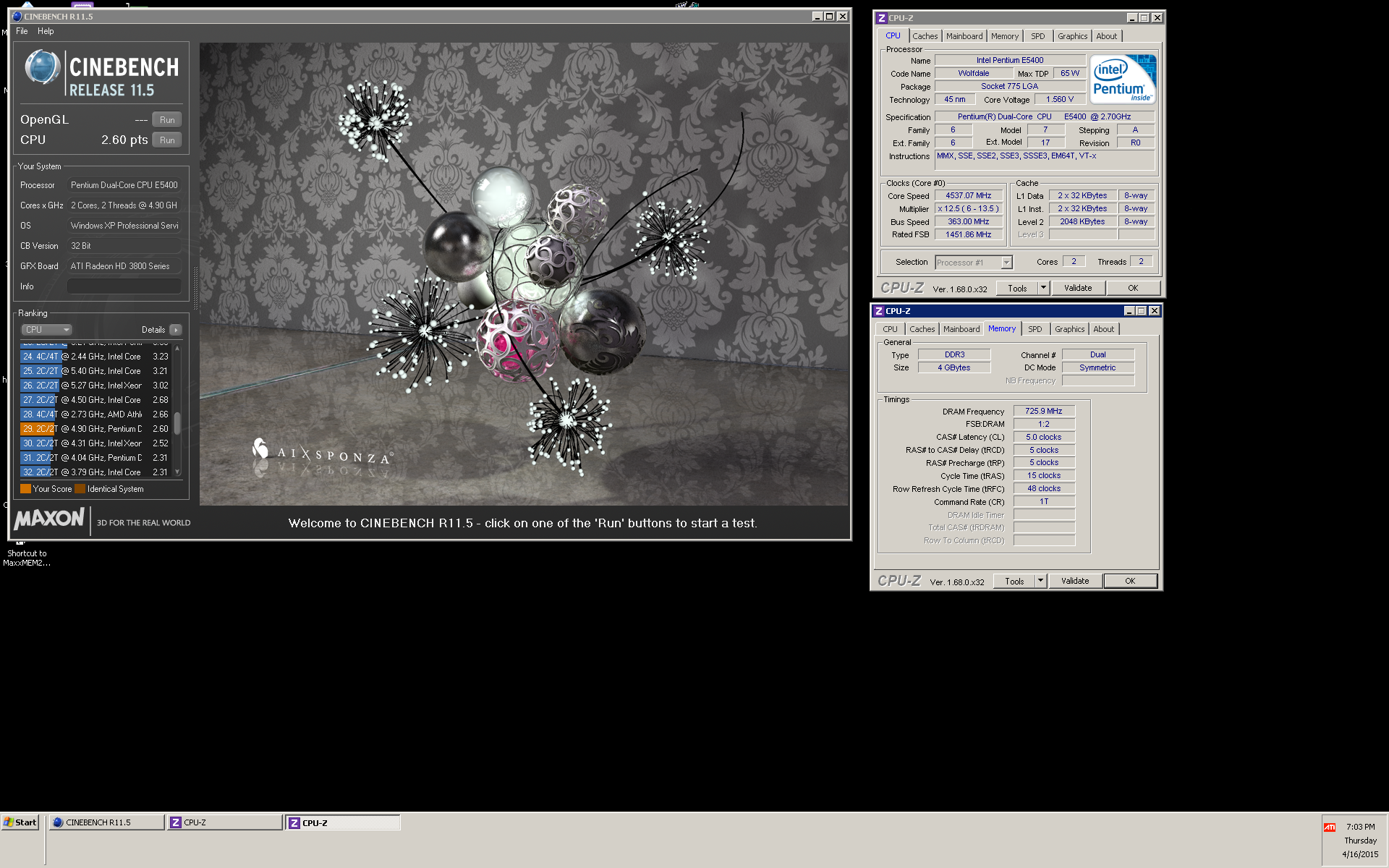Switch to About tab in upper CPU-Z
The height and width of the screenshot is (868, 1389).
pyautogui.click(x=1106, y=36)
